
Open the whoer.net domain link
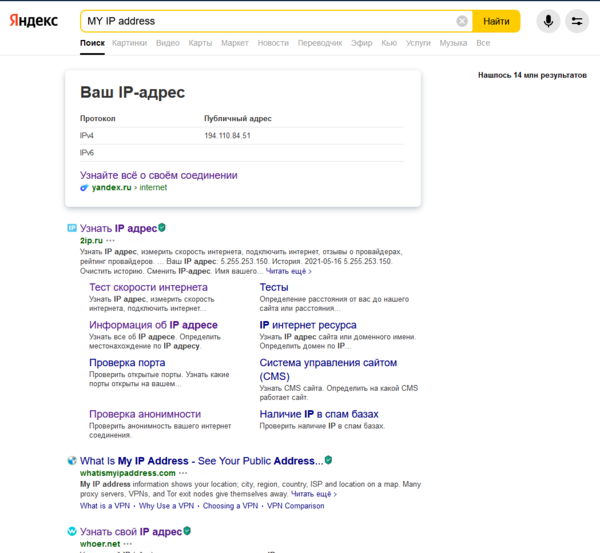[100, 543]
